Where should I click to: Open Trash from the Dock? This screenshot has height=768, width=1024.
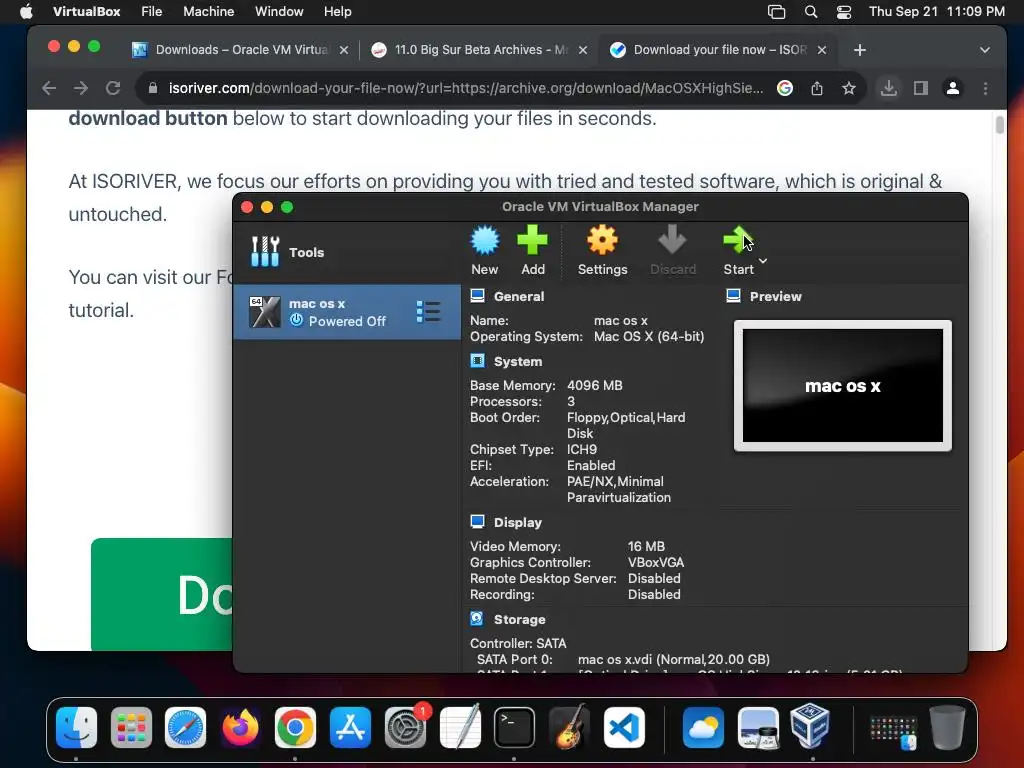[947, 728]
